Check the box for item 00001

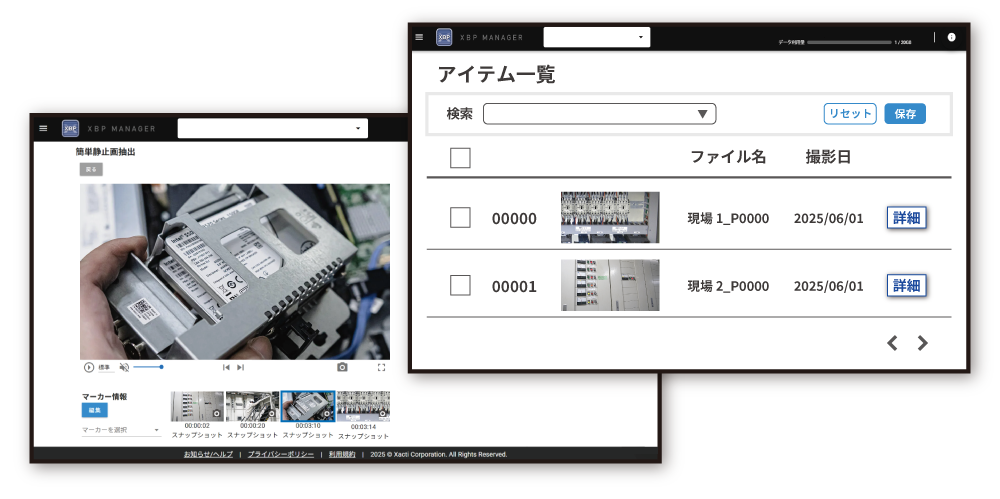click(460, 286)
